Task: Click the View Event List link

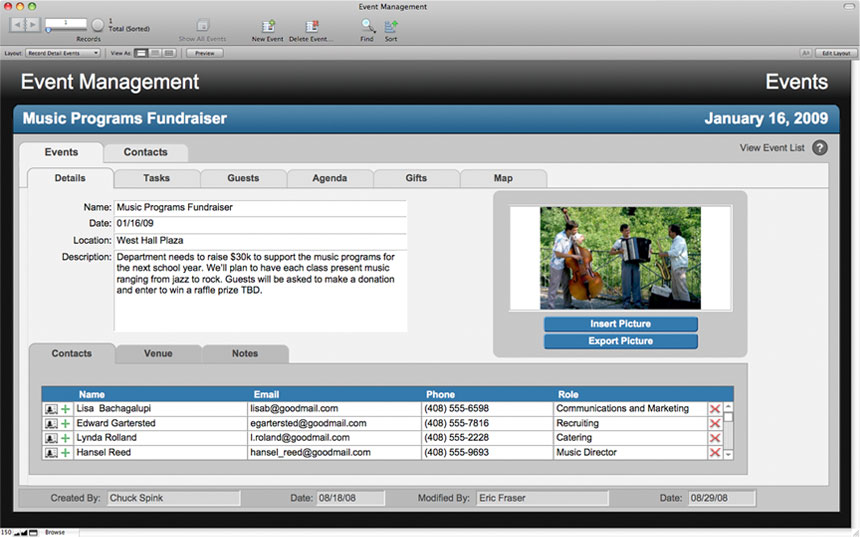Action: click(771, 148)
